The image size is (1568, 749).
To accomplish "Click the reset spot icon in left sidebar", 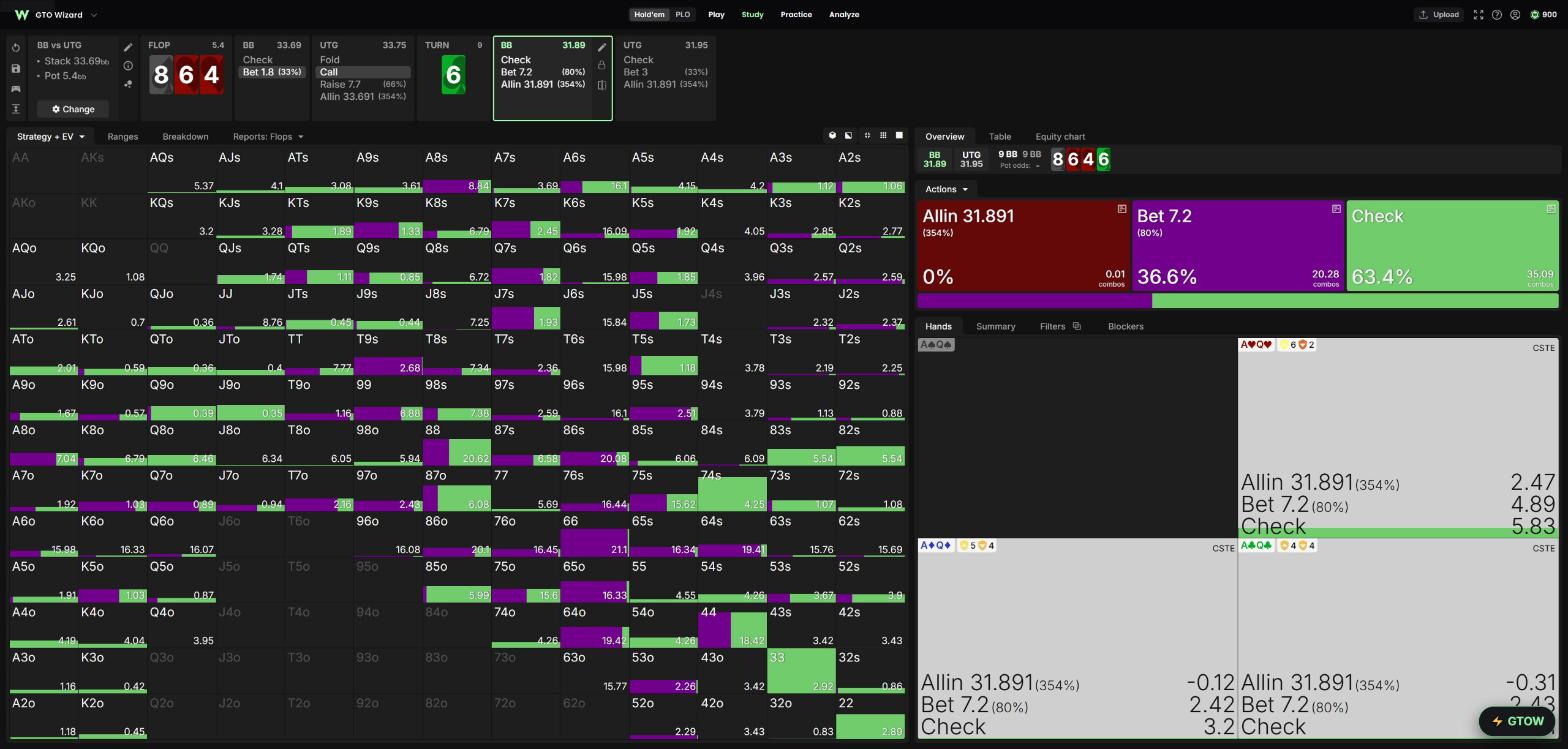I will 16,48.
